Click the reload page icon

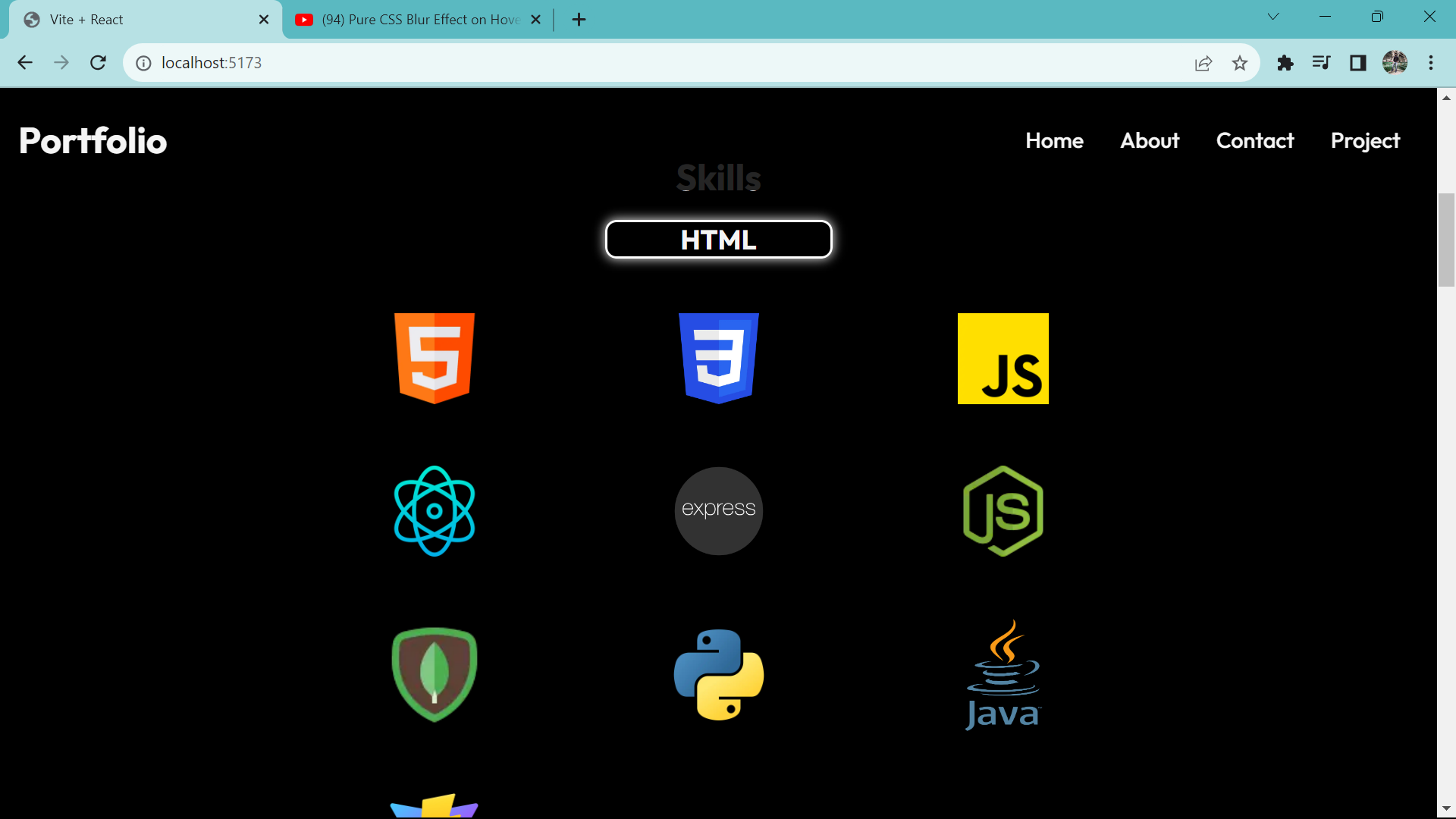[x=98, y=63]
